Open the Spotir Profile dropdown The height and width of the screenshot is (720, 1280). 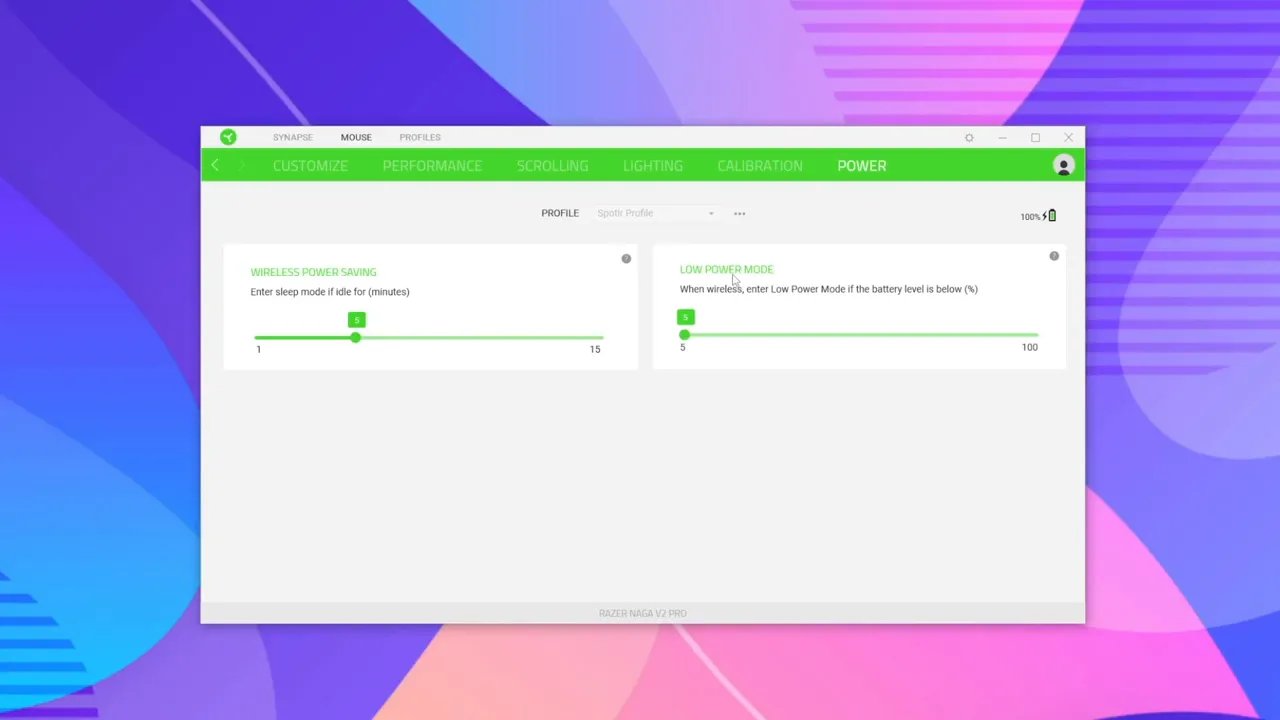point(655,213)
